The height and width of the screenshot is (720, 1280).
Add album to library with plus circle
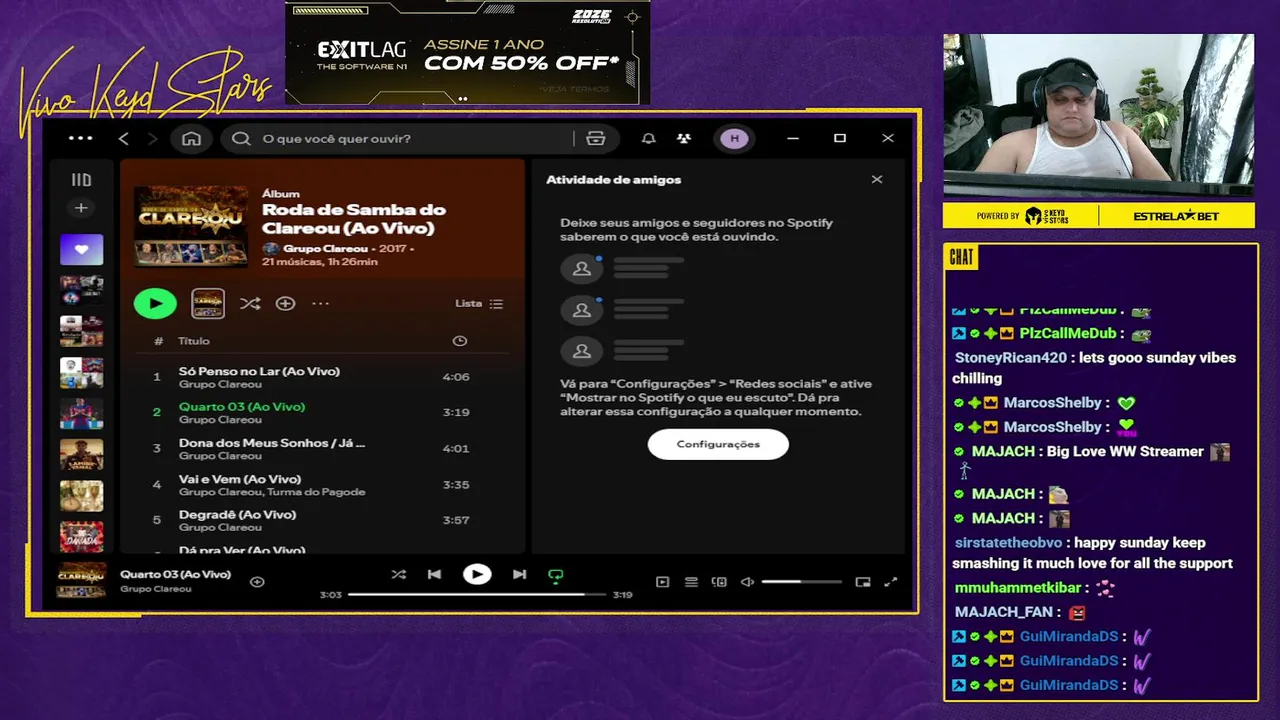point(285,303)
